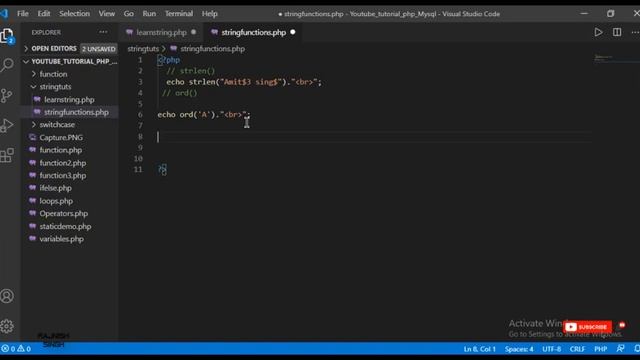Change file encoding via UTF-8
The height and width of the screenshot is (360, 640).
tap(551, 349)
